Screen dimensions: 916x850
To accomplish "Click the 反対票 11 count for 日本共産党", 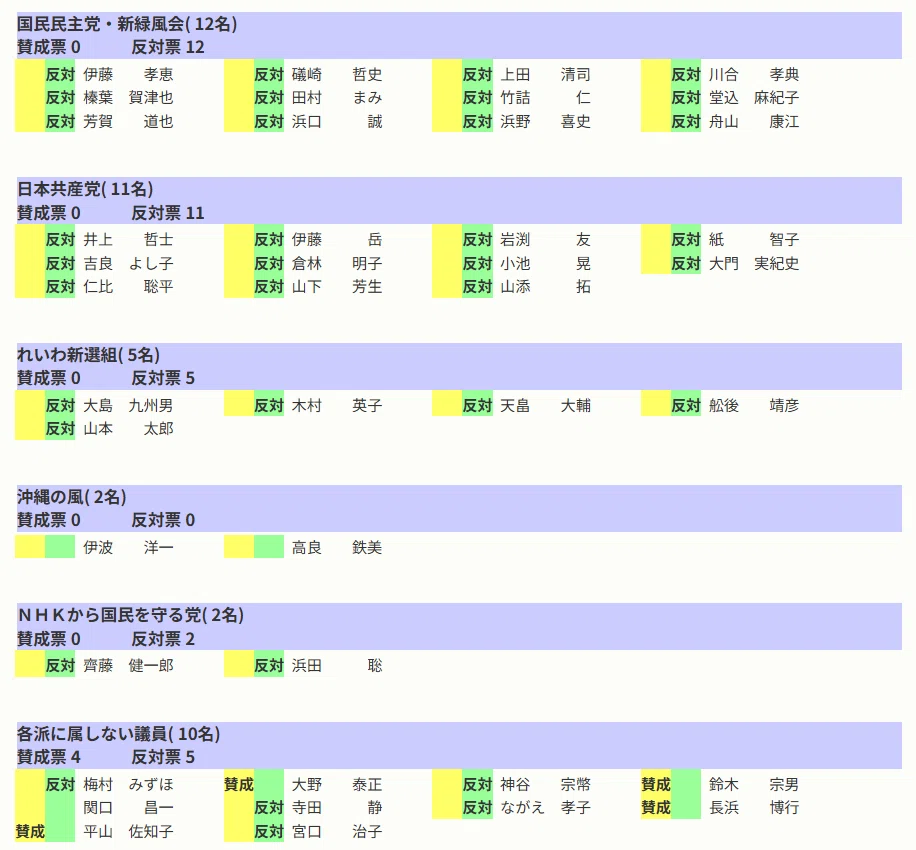I will (168, 213).
